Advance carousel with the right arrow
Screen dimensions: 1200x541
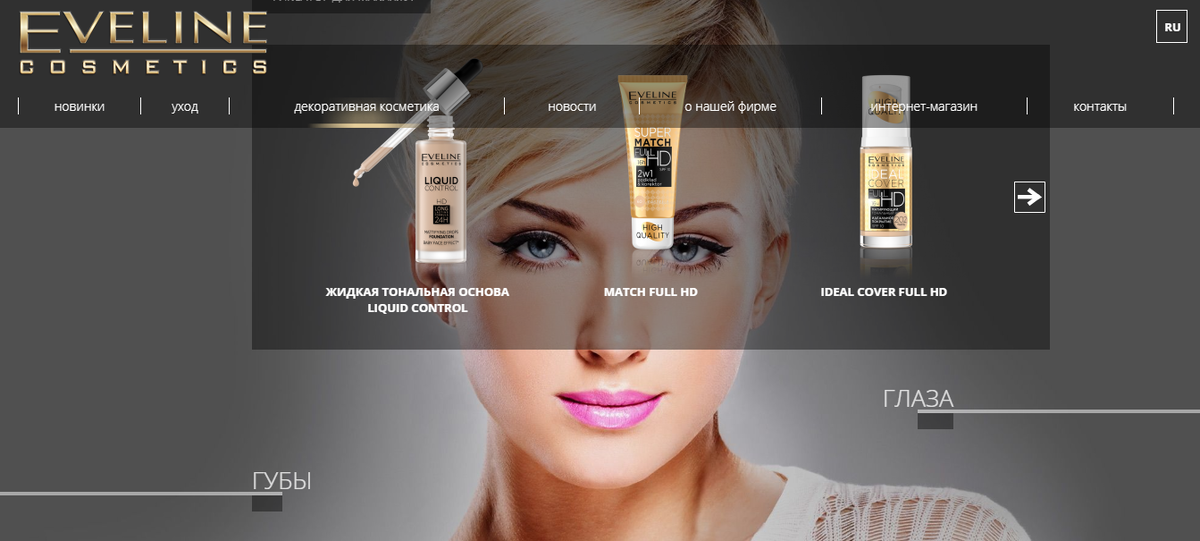tap(1029, 197)
